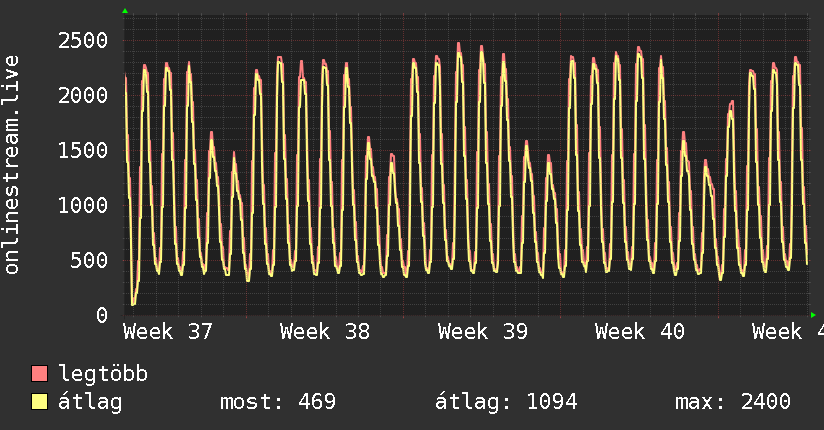Click the 2500 y-axis tick label
This screenshot has height=430, width=824.
click(x=83, y=40)
